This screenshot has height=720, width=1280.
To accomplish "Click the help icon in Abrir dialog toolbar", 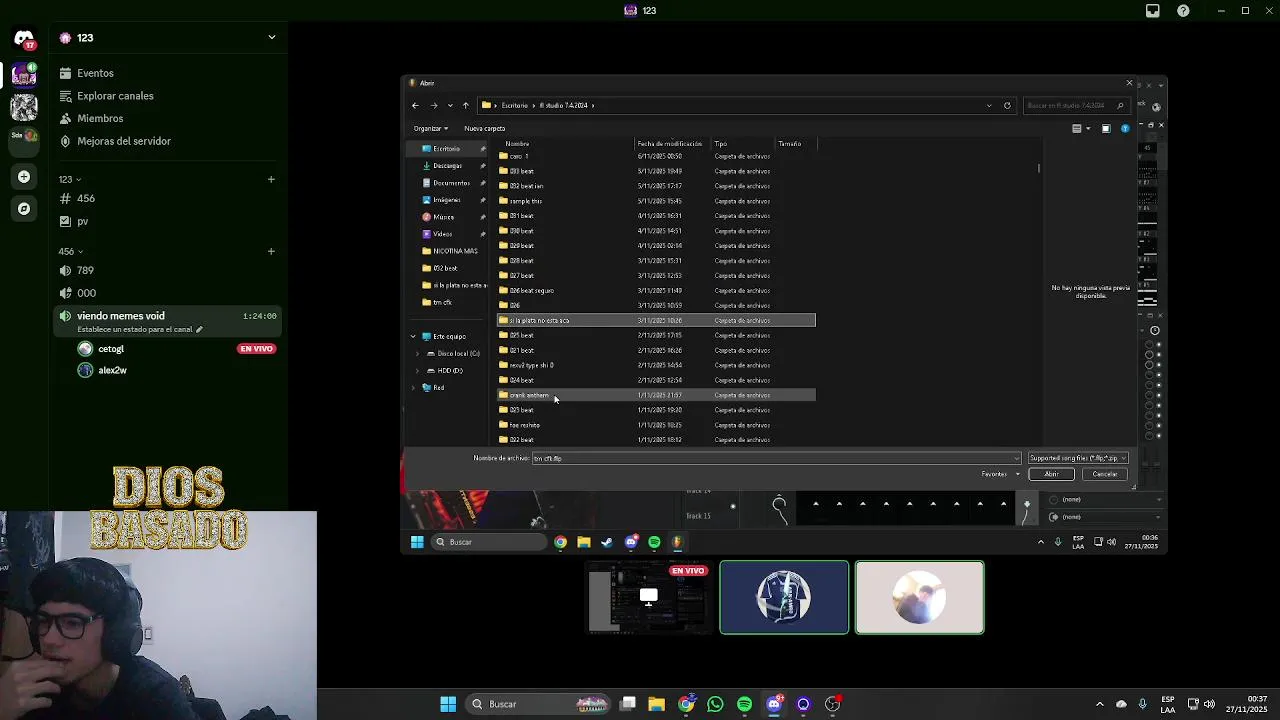I will tap(1125, 128).
